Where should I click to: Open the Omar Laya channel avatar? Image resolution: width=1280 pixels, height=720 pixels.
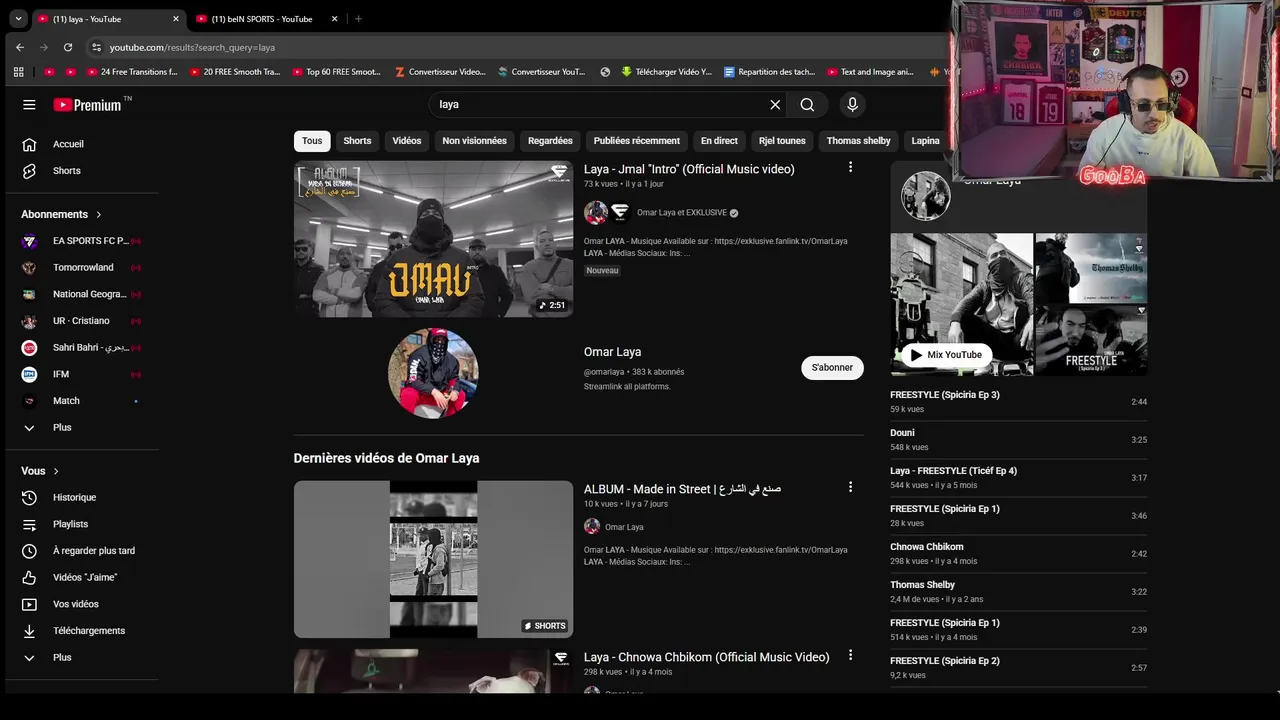click(433, 373)
